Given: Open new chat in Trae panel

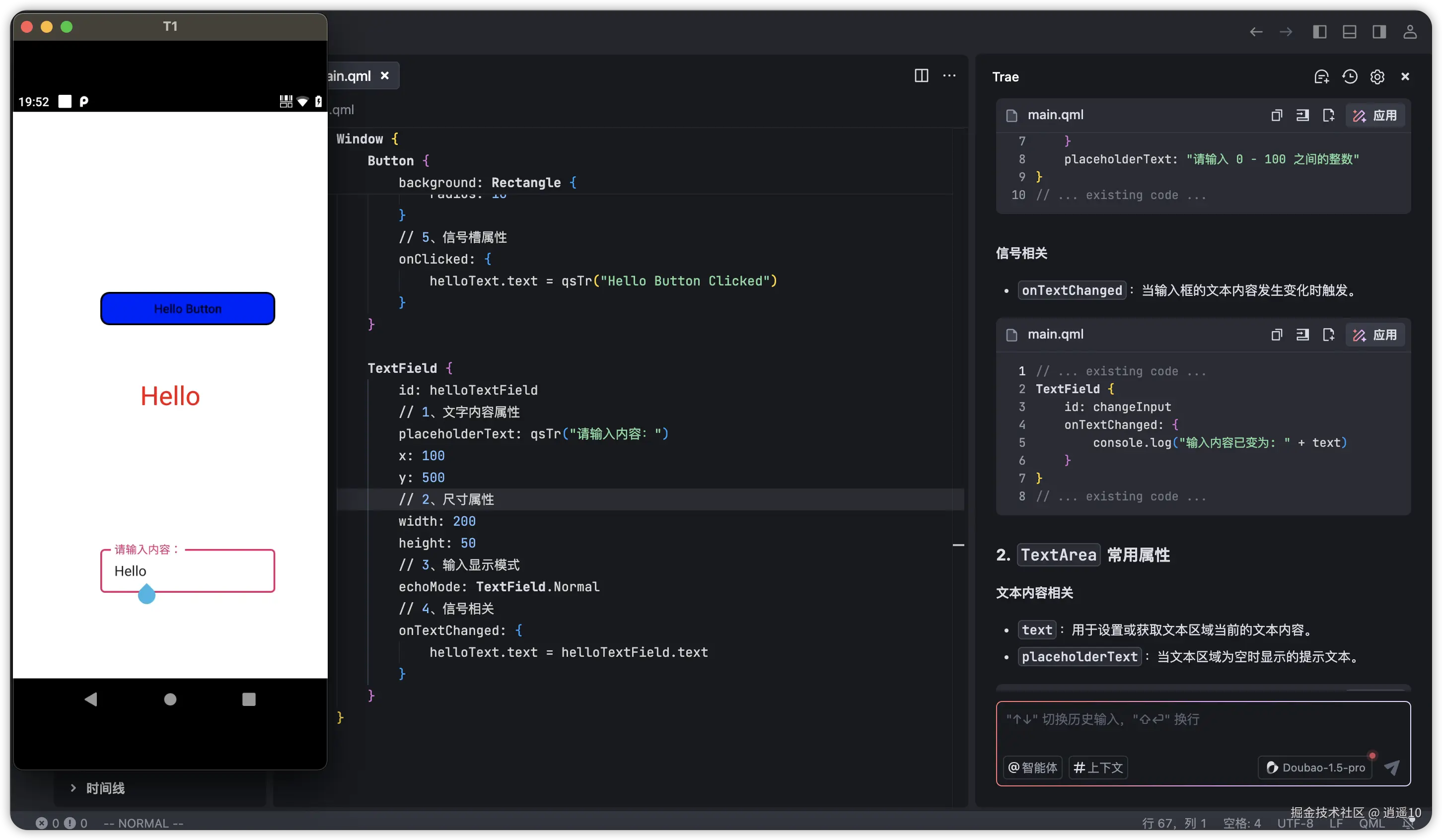Looking at the screenshot, I should coord(1321,76).
